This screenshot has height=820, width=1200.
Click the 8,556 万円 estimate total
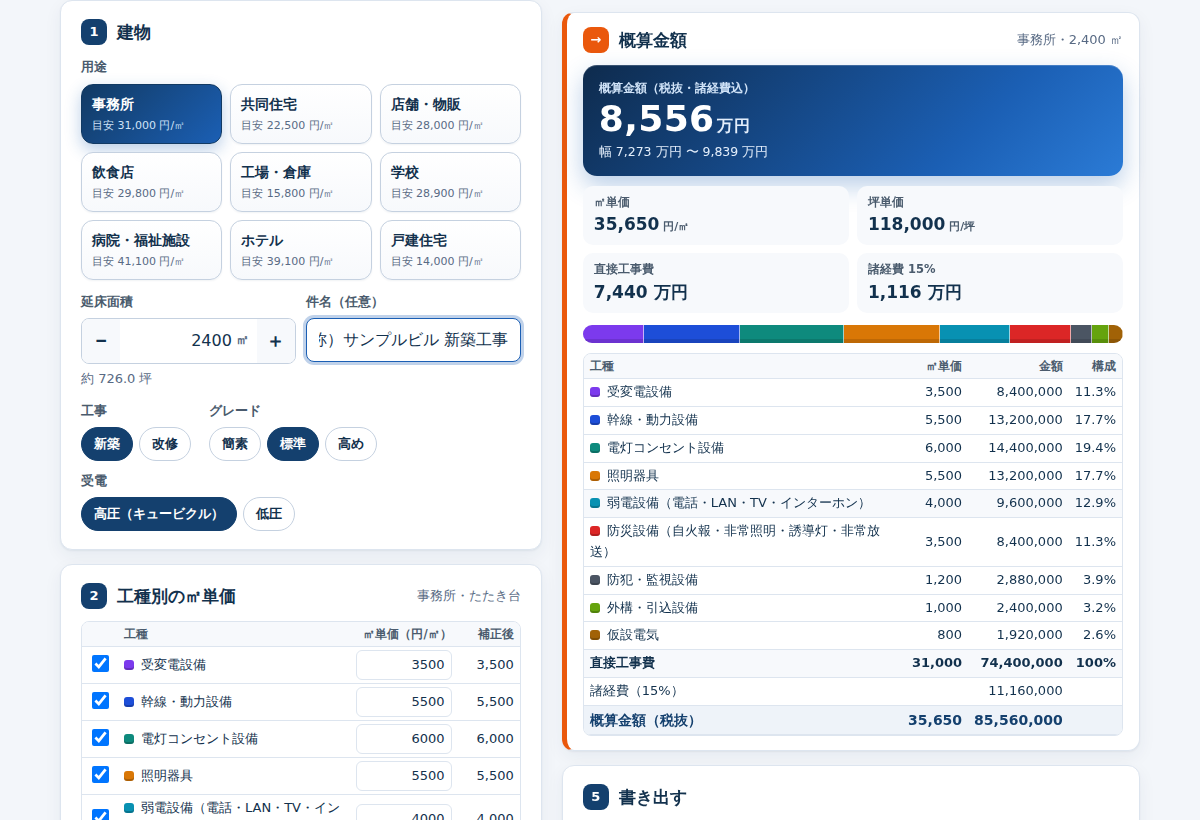point(674,119)
